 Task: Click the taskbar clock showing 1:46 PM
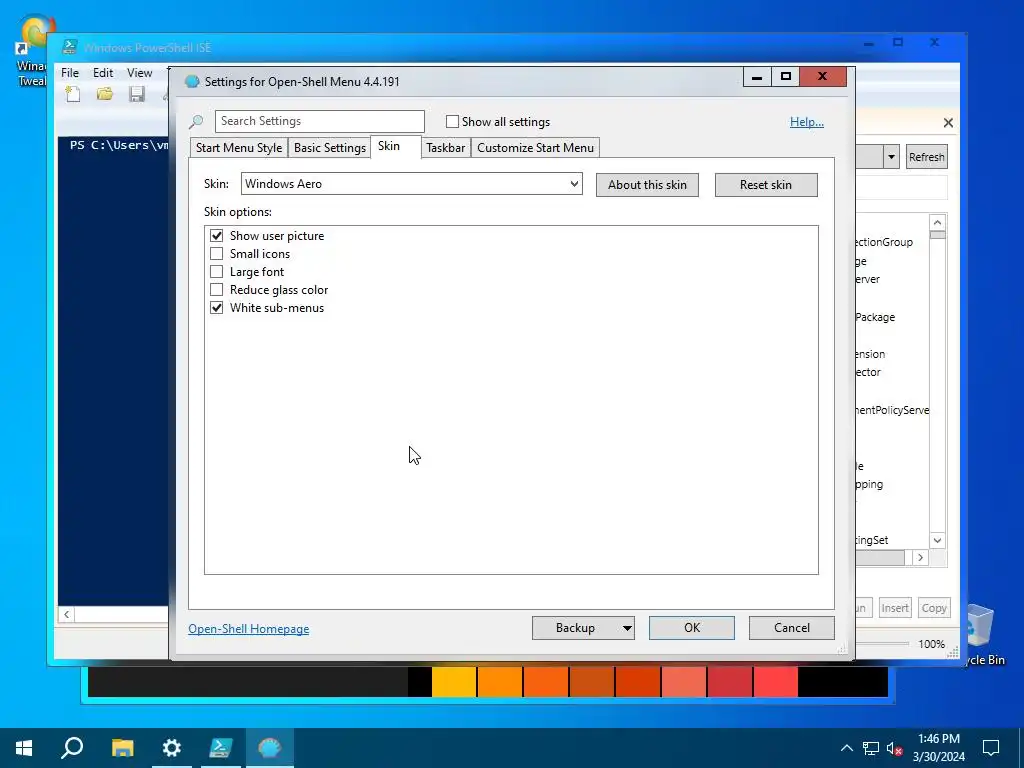[x=938, y=748]
